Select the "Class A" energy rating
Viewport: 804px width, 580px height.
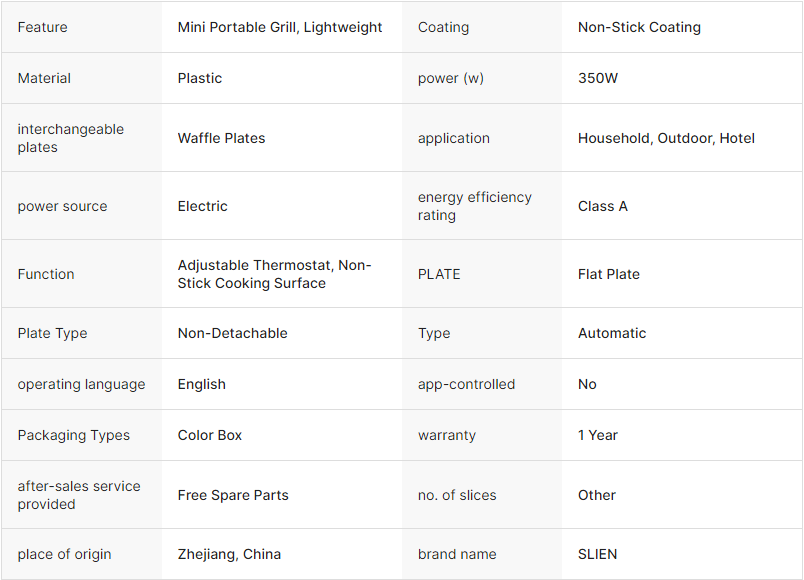pyautogui.click(x=603, y=206)
